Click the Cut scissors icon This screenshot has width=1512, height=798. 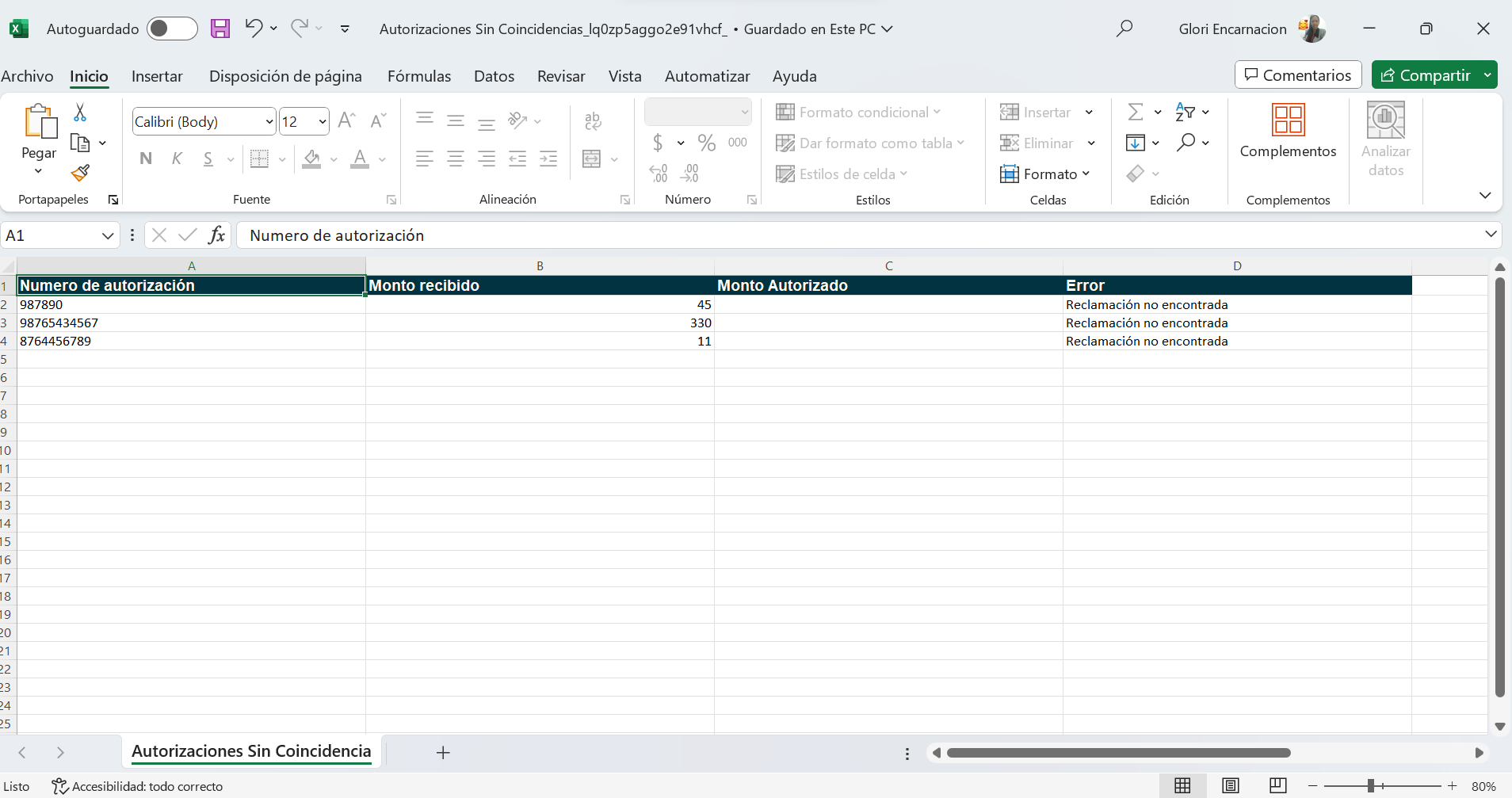pyautogui.click(x=80, y=113)
